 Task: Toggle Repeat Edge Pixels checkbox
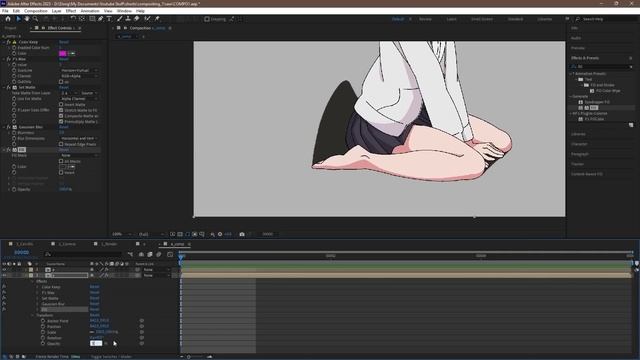pyautogui.click(x=61, y=144)
